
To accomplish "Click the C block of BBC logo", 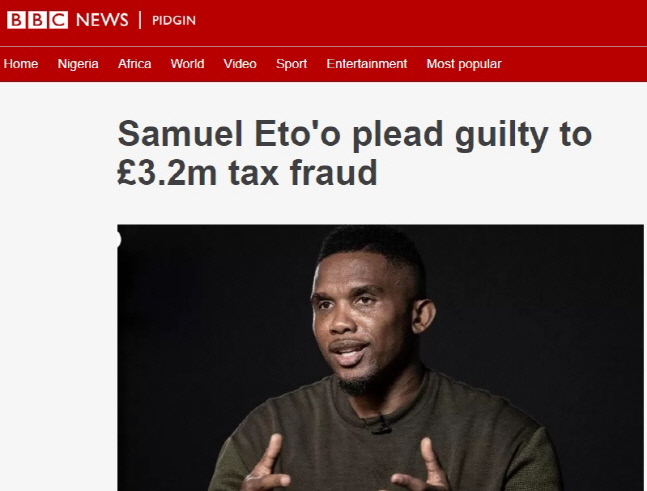I will coord(61,20).
